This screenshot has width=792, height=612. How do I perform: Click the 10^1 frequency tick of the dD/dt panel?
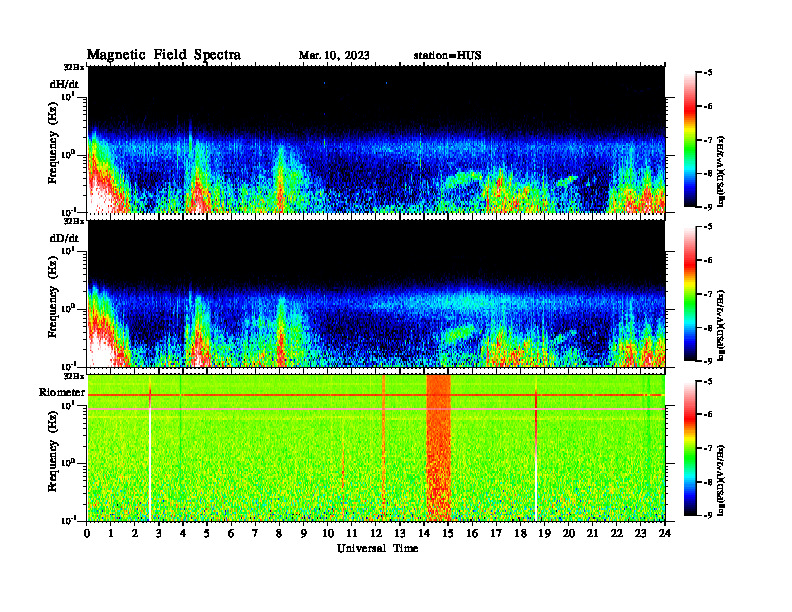[x=68, y=250]
